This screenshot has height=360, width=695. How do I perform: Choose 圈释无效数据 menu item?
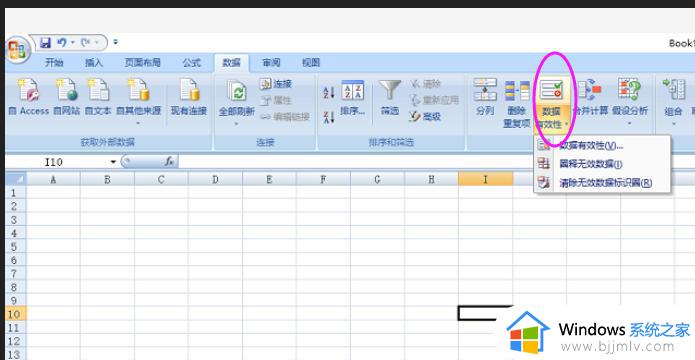click(x=602, y=164)
